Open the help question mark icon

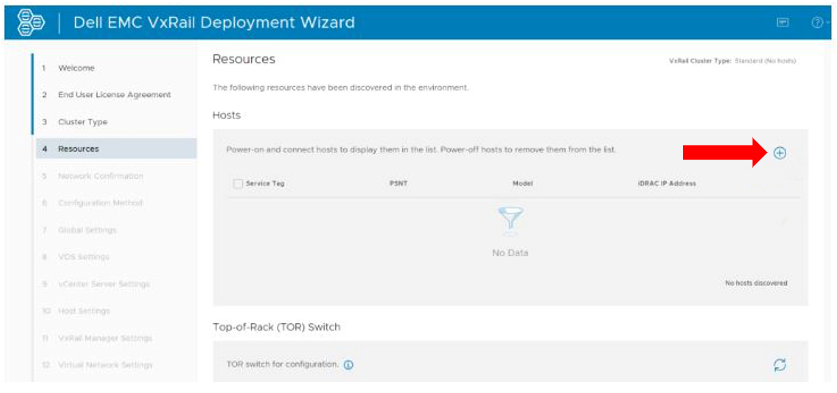[x=817, y=23]
